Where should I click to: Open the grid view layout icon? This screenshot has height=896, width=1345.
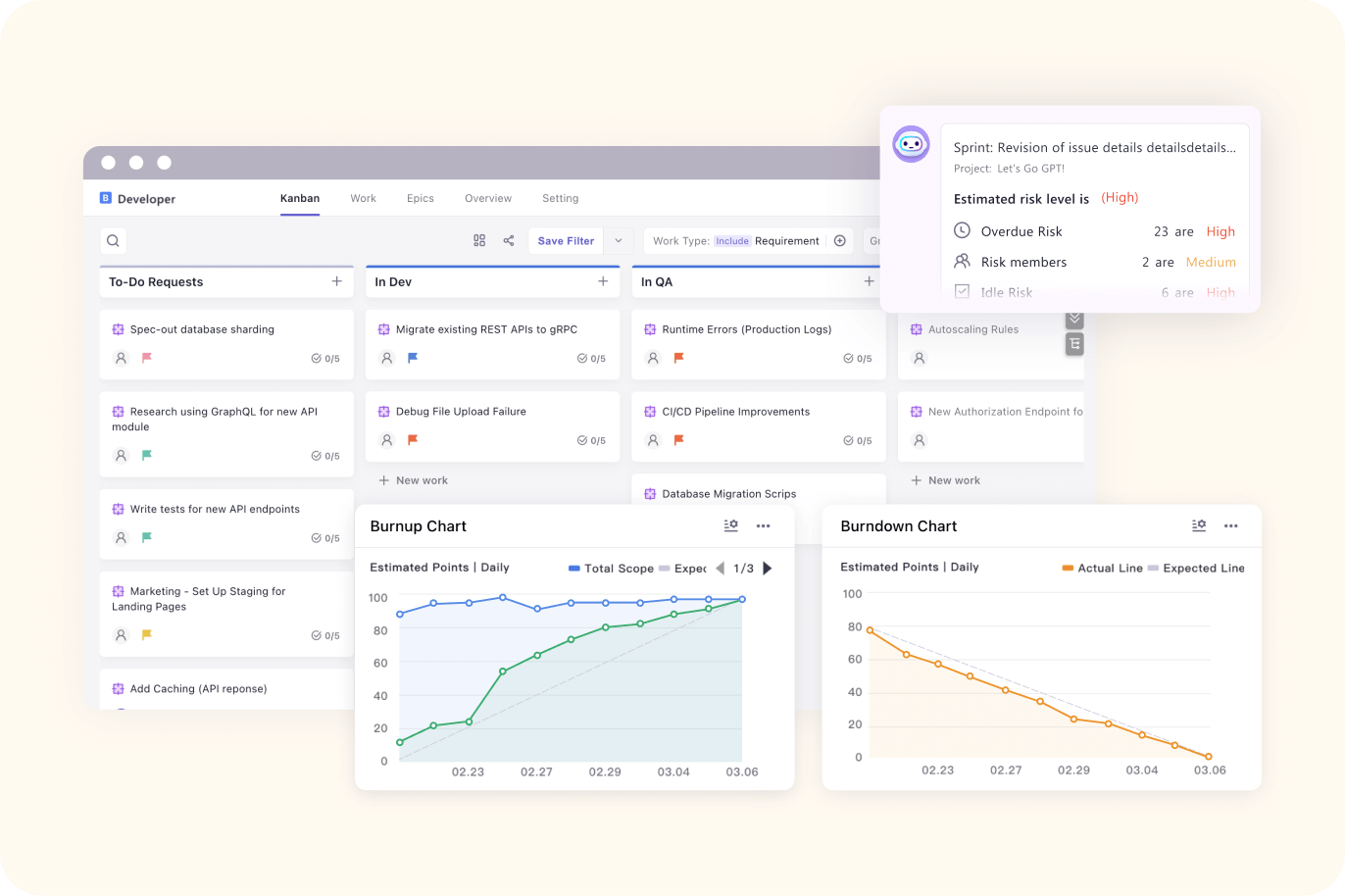pyautogui.click(x=479, y=241)
